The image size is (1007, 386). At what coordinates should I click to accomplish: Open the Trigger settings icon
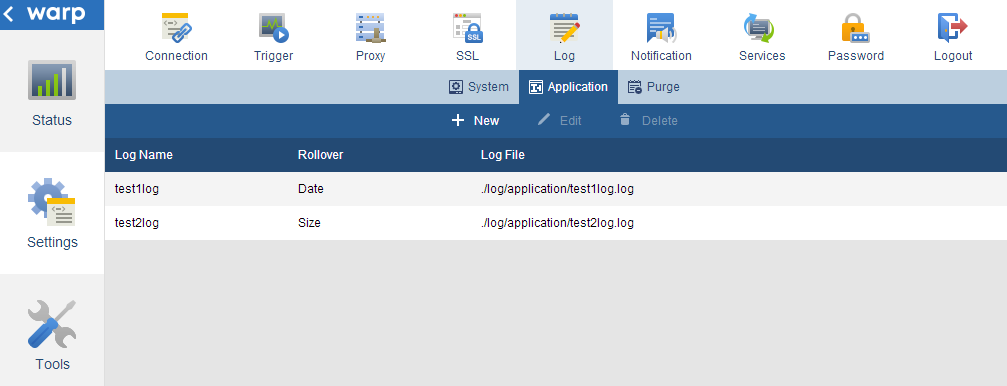(274, 28)
